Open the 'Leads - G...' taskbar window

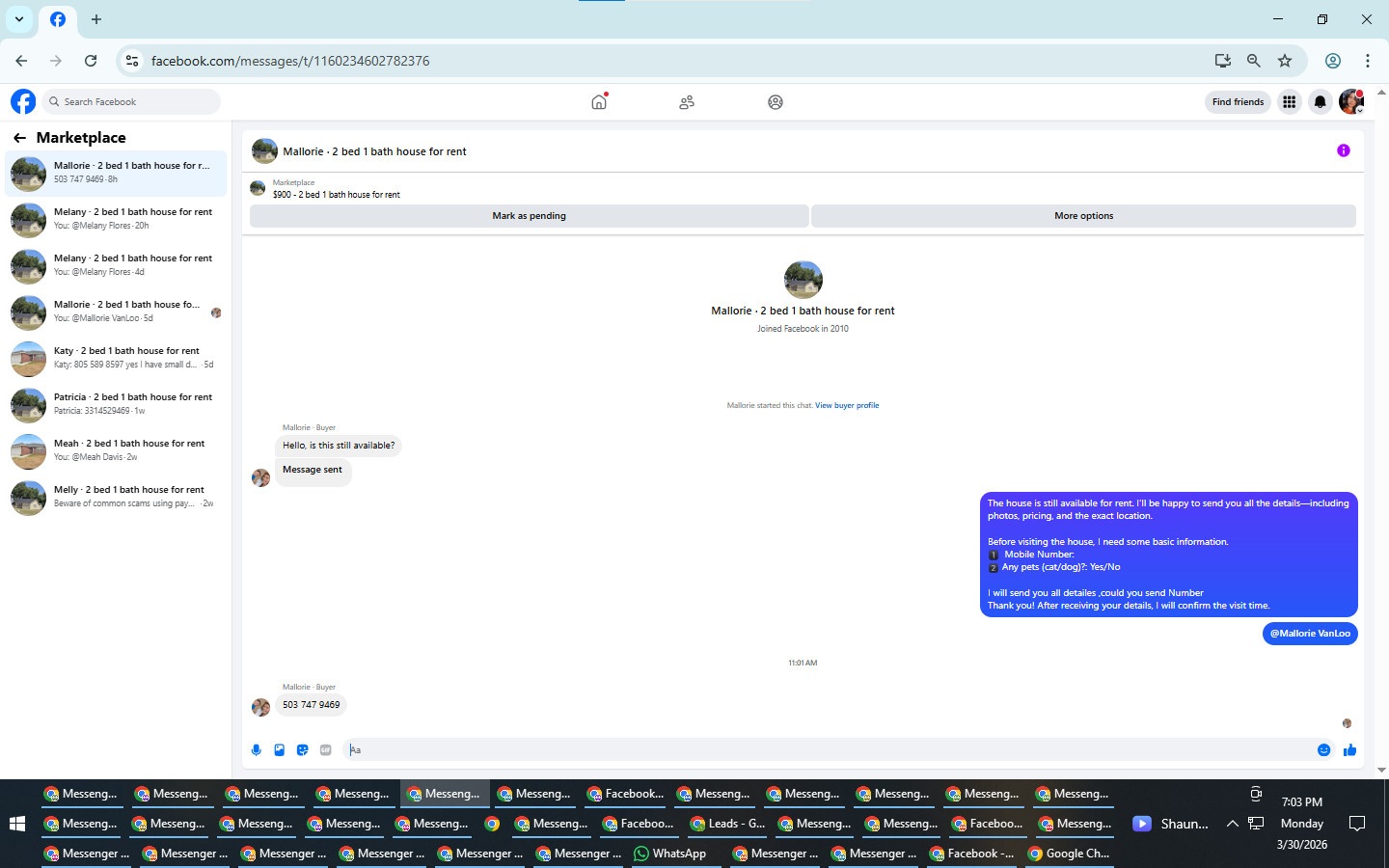[728, 824]
